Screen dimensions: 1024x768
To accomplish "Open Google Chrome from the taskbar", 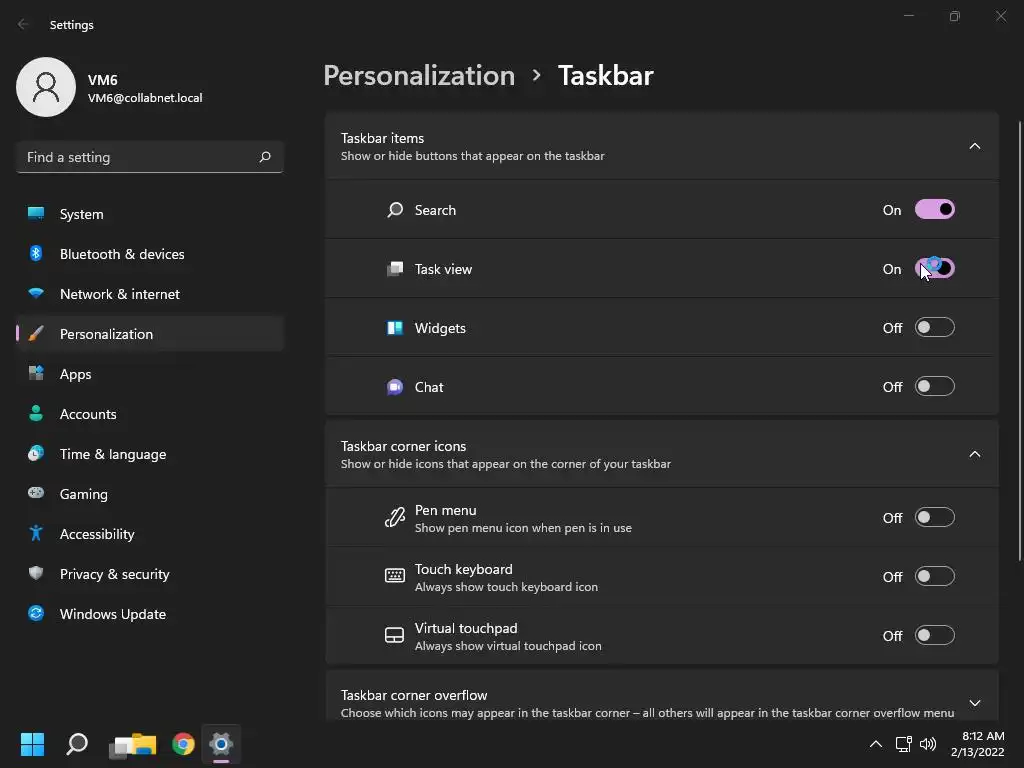I will click(183, 744).
